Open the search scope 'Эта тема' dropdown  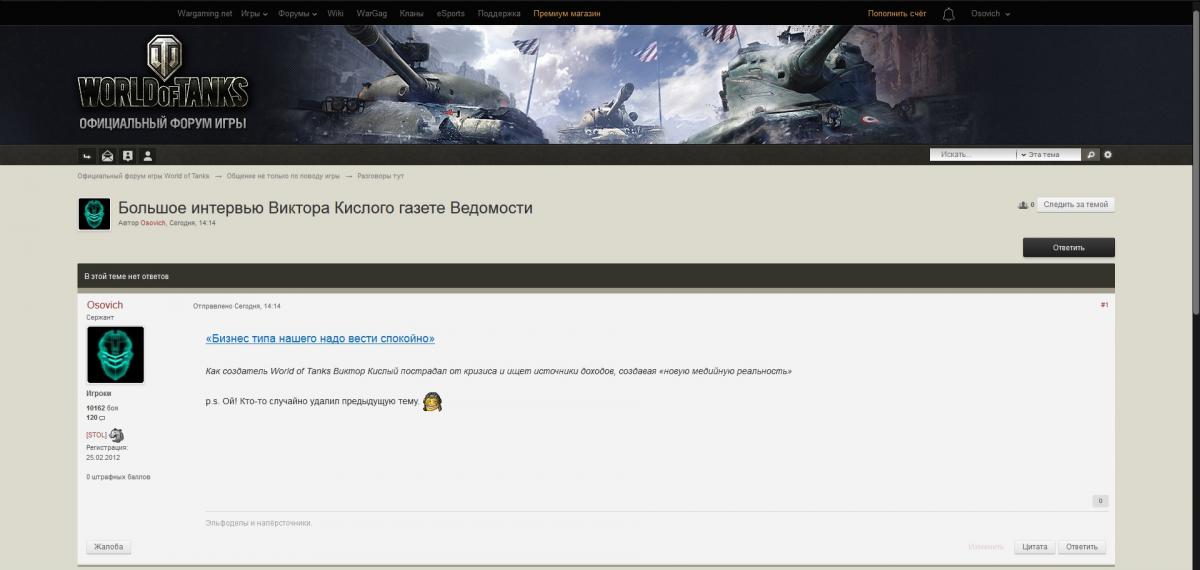[1049, 155]
